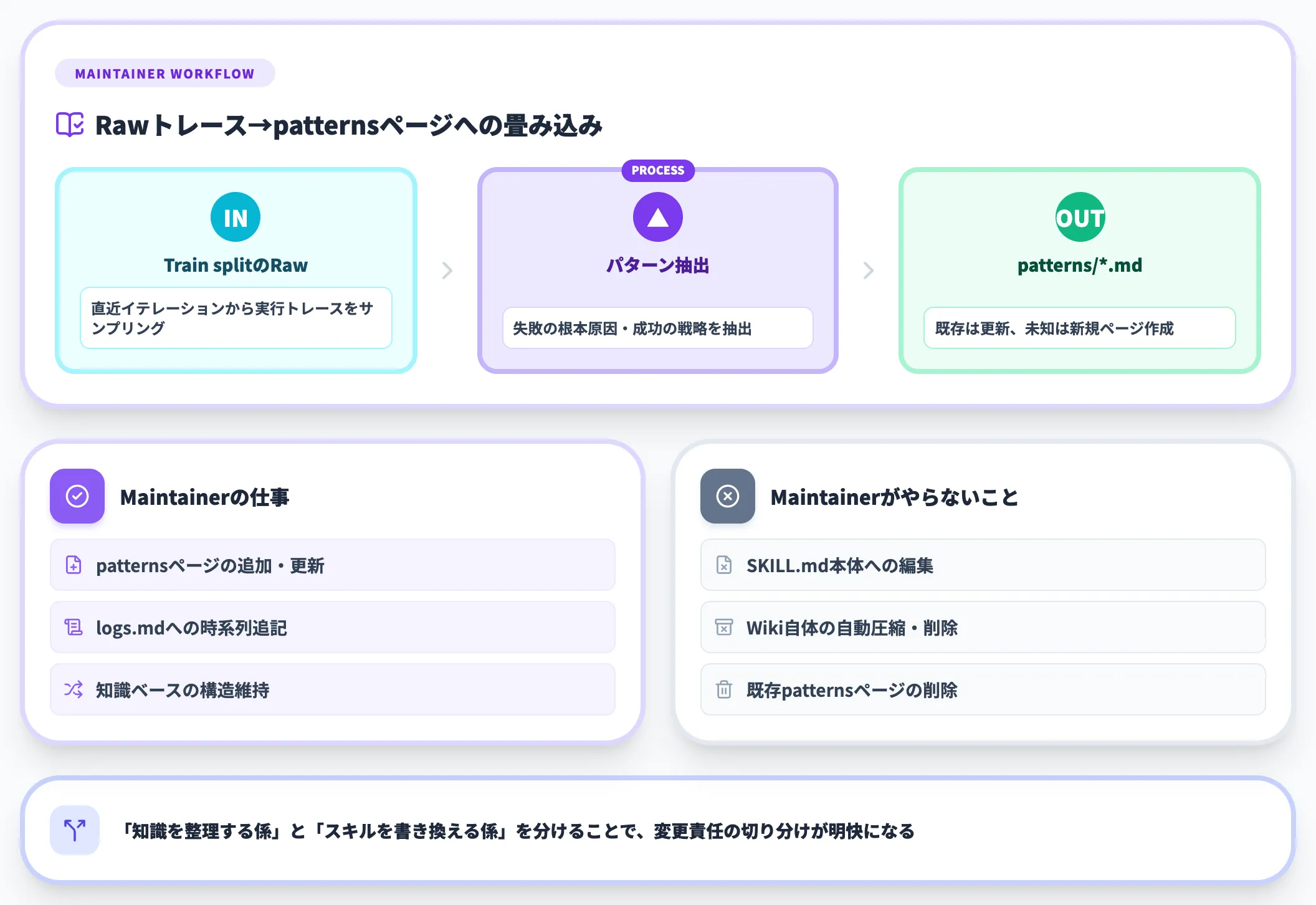
Task: Select the patternsページの追加・更新 row
Action: coord(333,565)
